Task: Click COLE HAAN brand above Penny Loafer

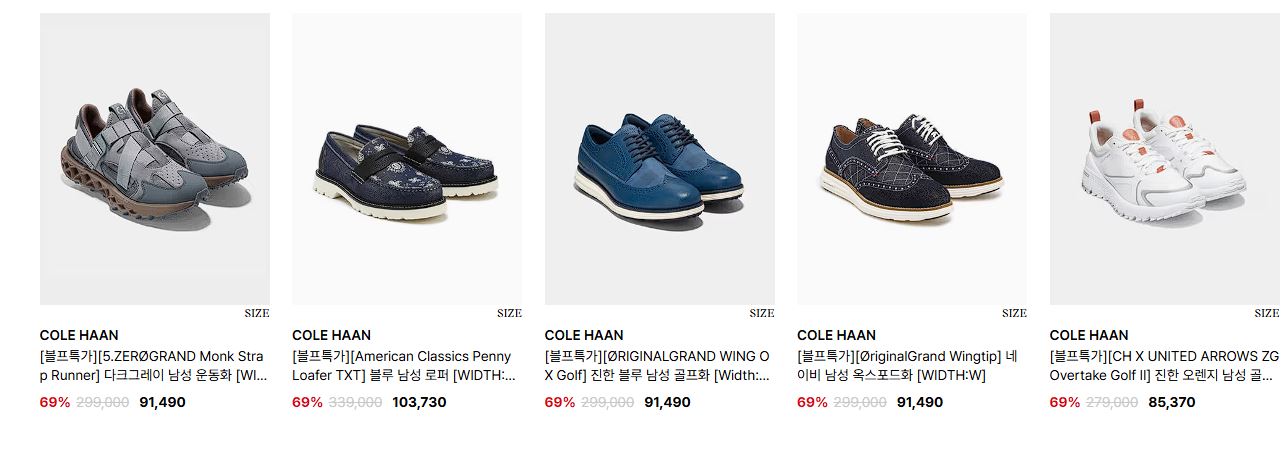Action: 331,335
